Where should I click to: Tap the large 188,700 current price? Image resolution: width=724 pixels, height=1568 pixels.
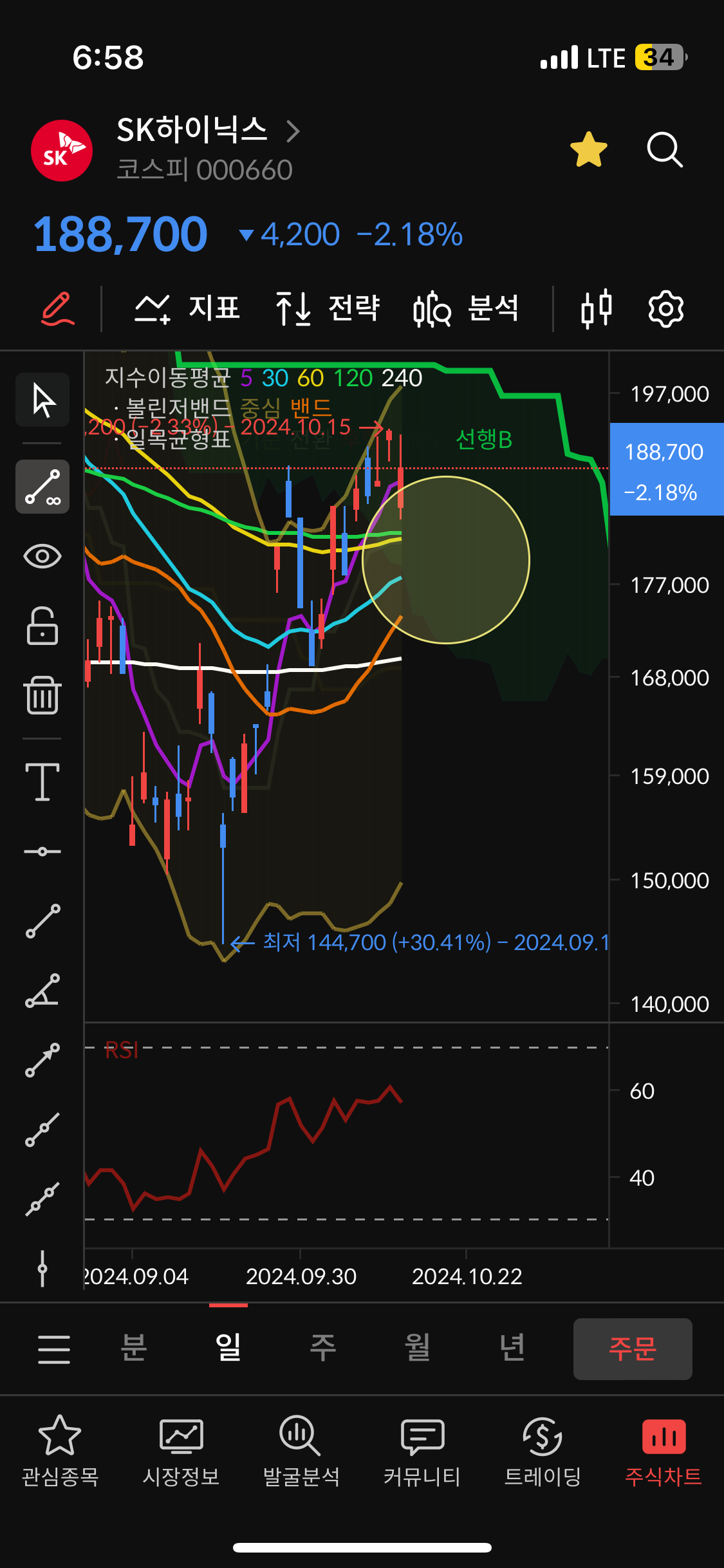pyautogui.click(x=120, y=234)
